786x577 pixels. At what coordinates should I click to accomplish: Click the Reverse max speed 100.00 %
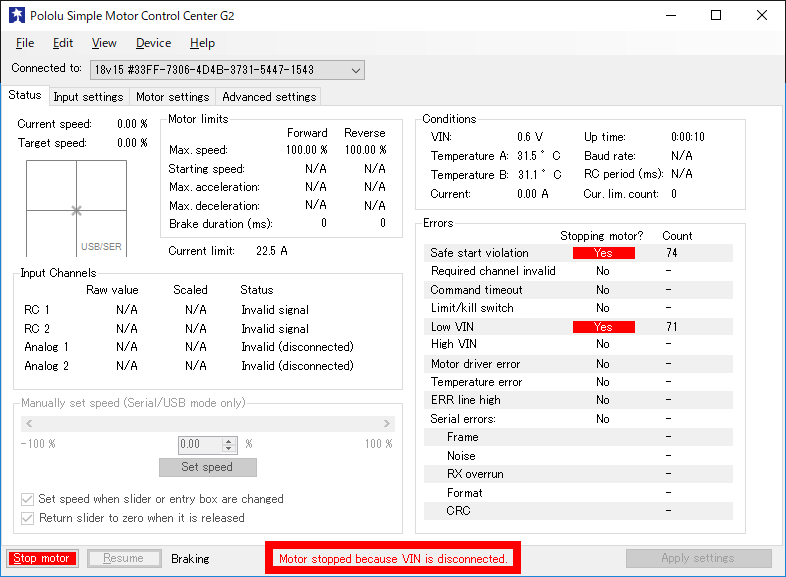click(365, 150)
